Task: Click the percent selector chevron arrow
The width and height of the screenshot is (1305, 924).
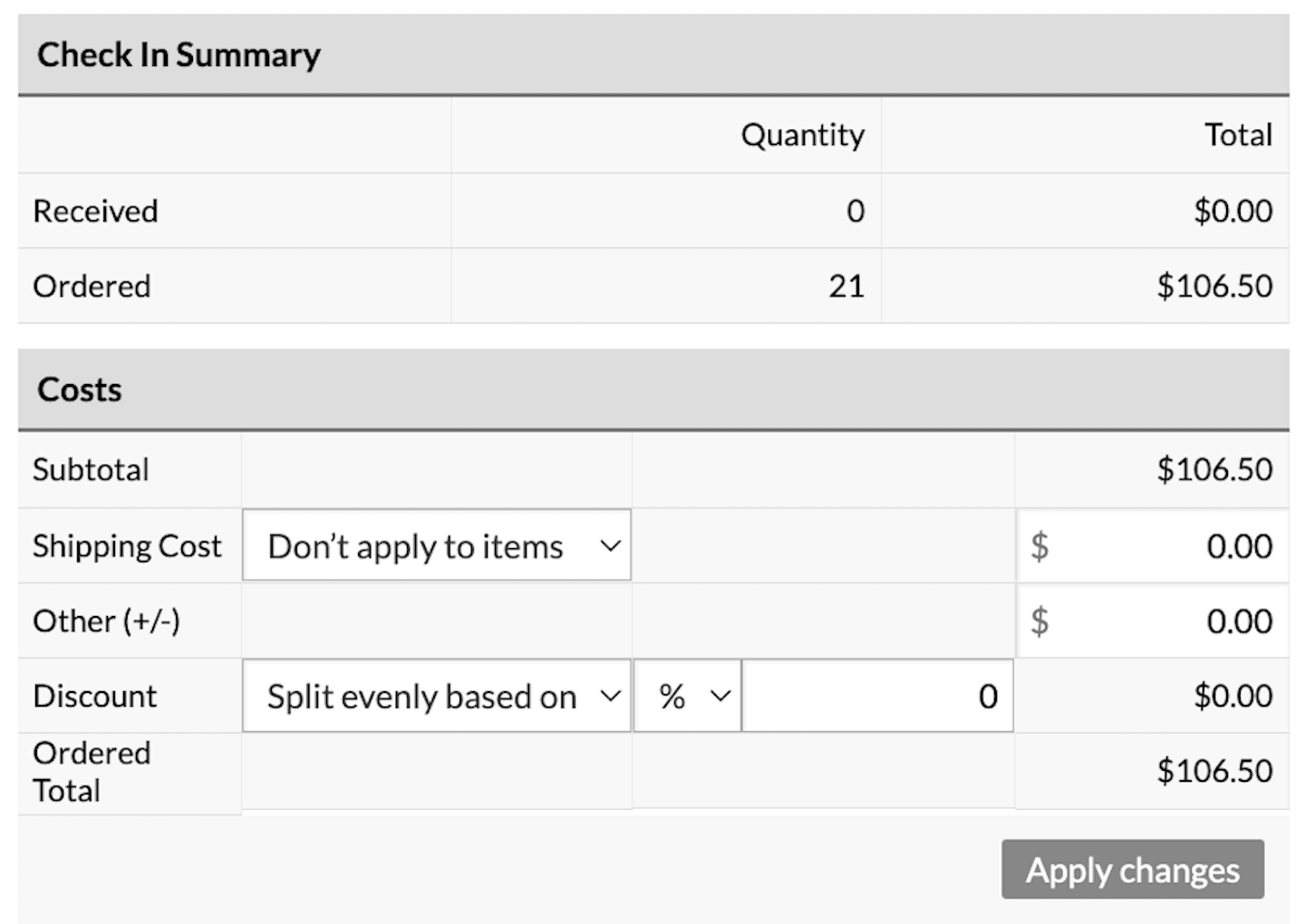Action: [720, 697]
